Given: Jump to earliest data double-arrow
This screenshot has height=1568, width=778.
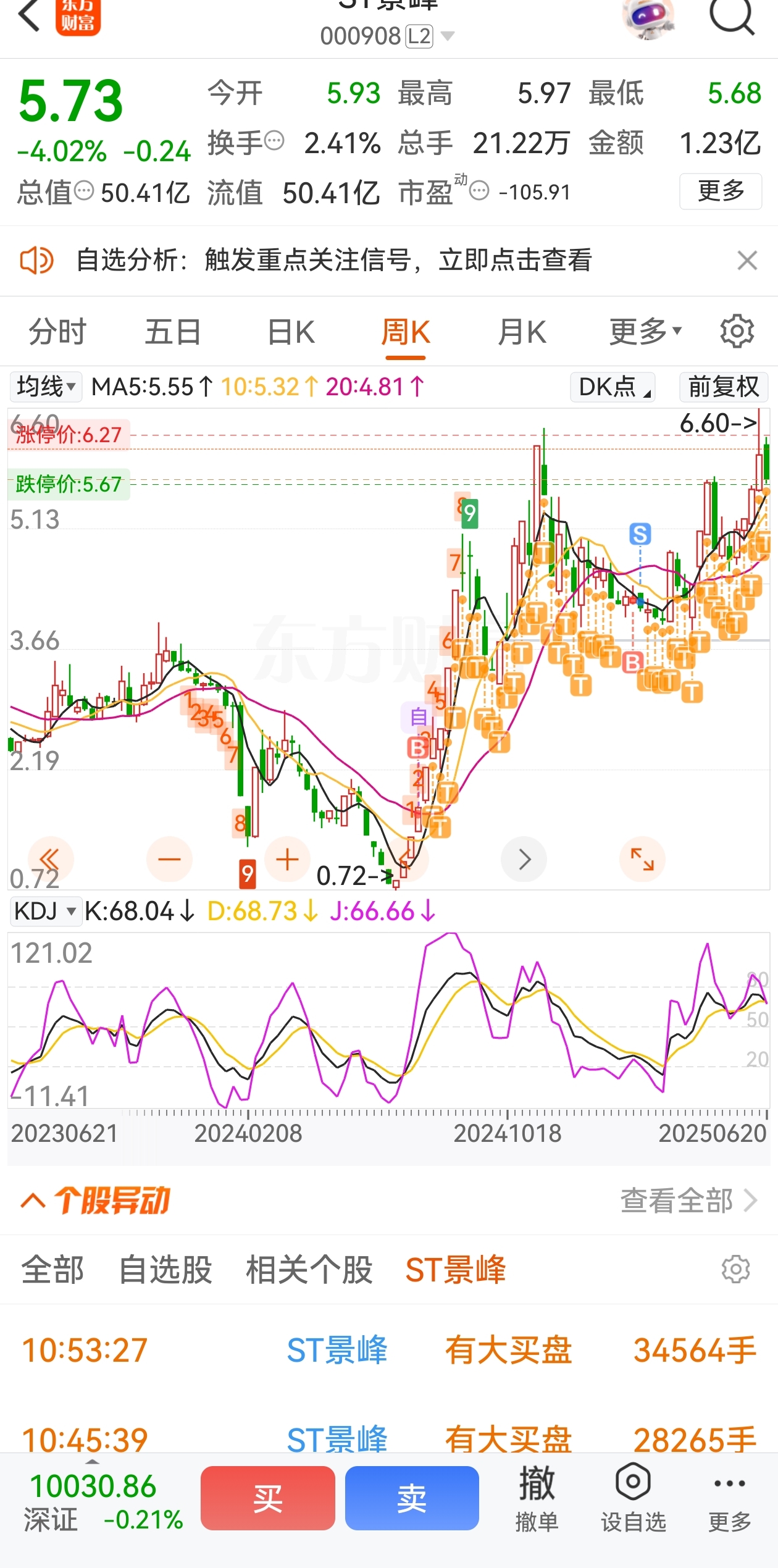Looking at the screenshot, I should 51,859.
